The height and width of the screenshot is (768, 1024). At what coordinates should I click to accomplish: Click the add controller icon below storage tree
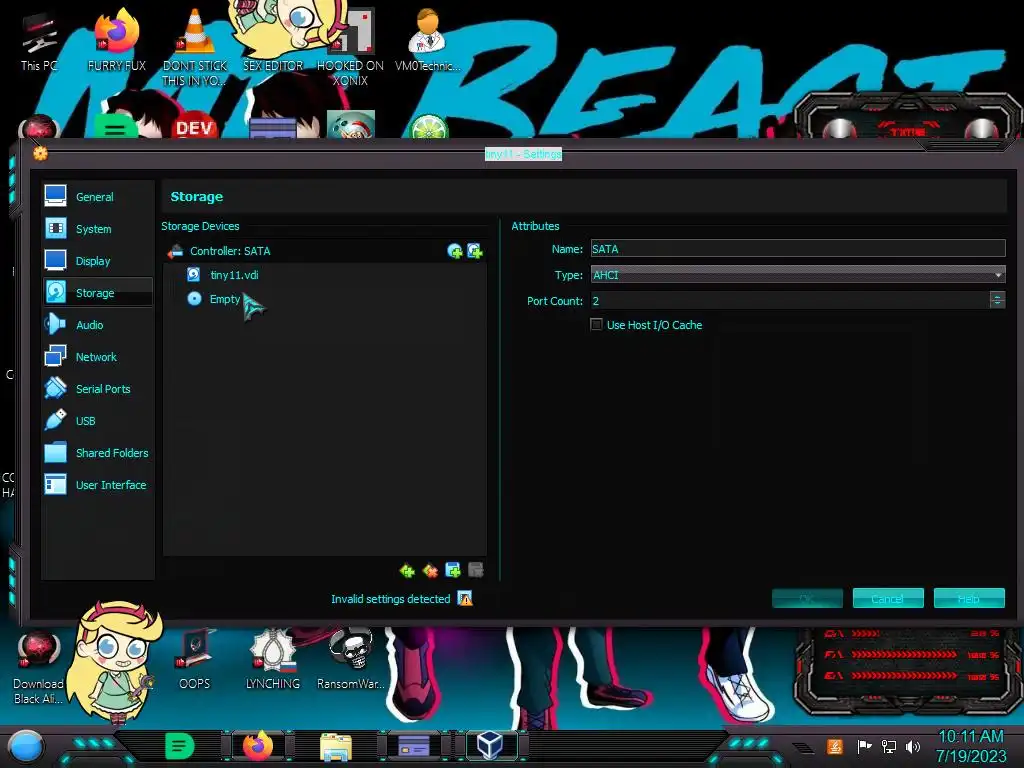[407, 571]
